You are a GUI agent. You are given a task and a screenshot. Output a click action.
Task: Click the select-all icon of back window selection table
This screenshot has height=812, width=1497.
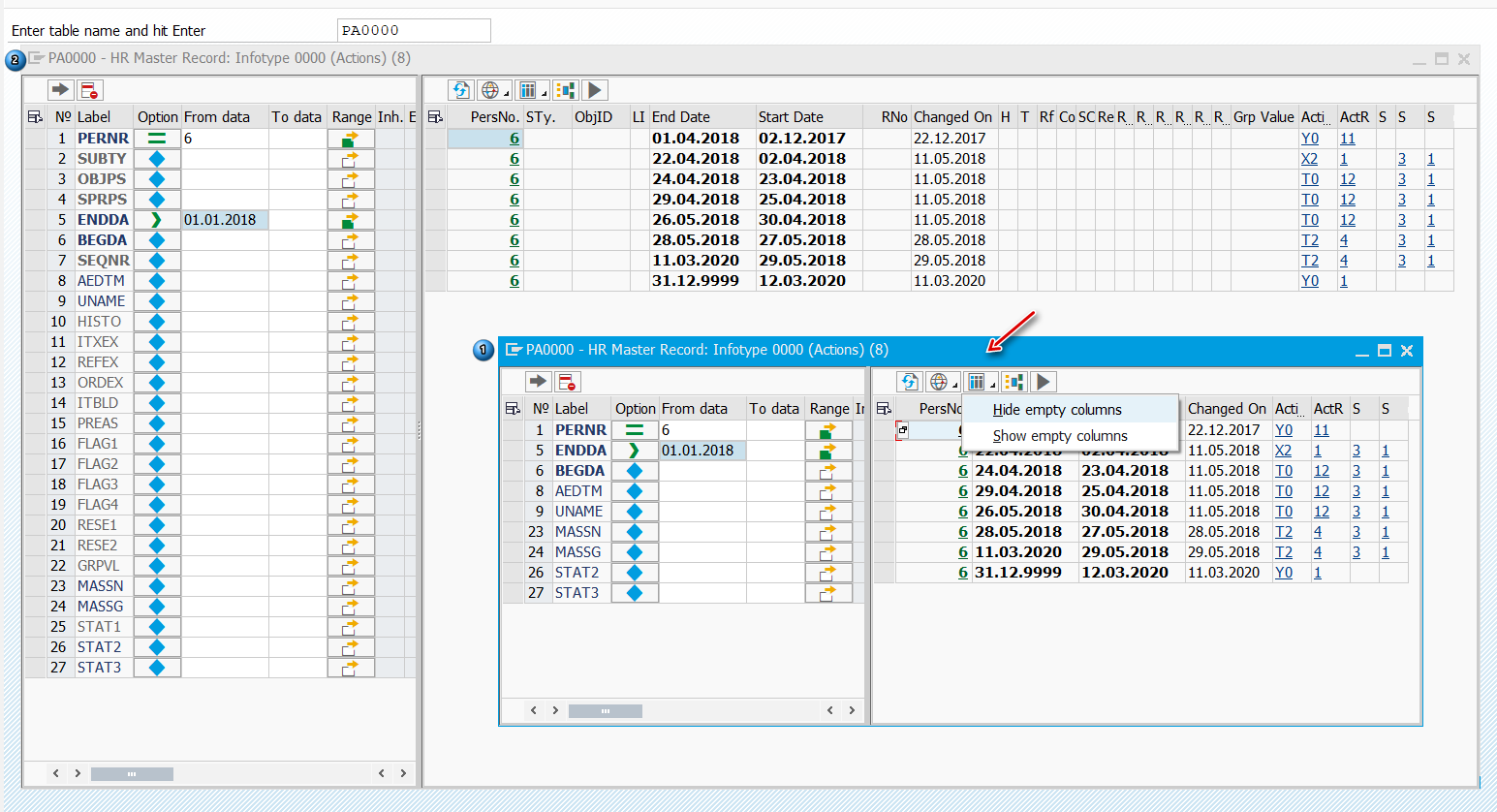point(36,117)
